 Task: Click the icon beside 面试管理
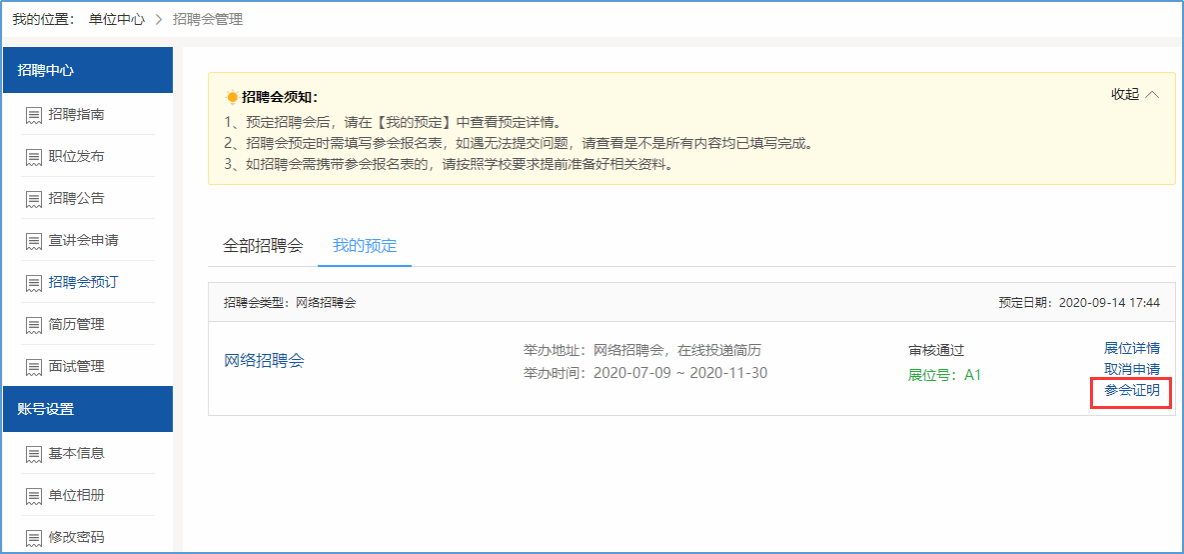point(34,367)
